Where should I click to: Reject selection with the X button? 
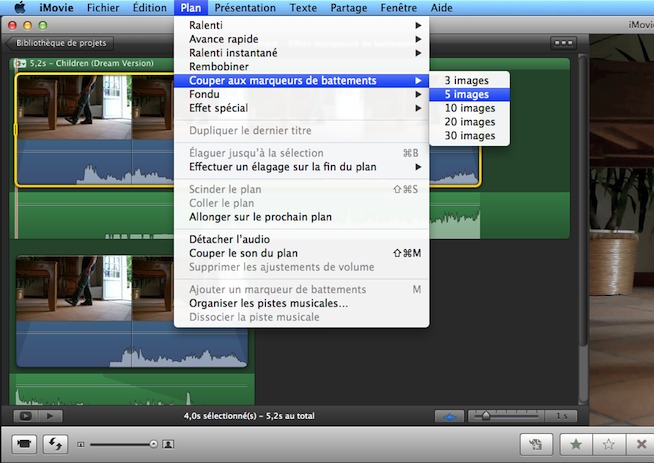(x=641, y=444)
